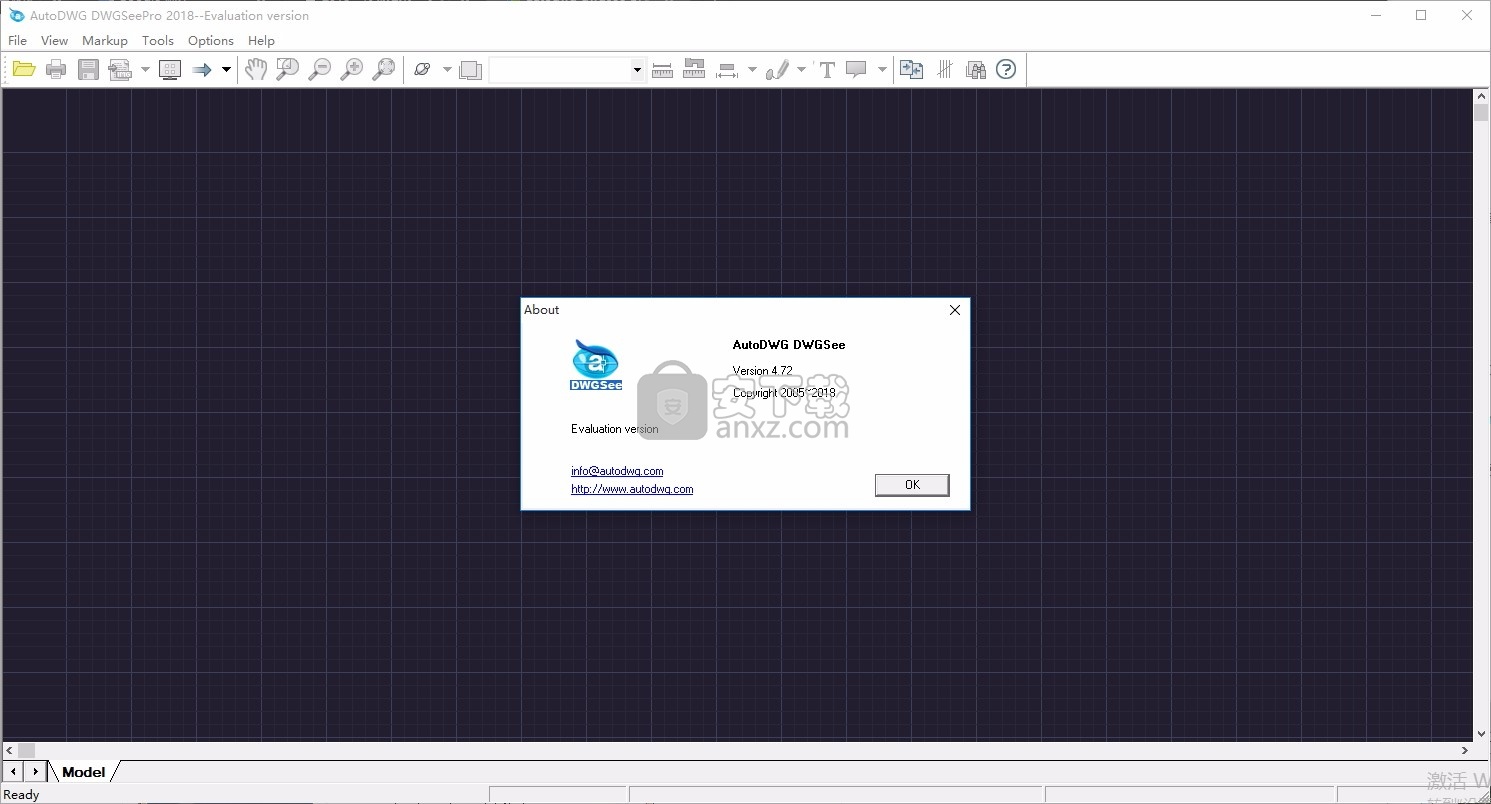Click the 'AutoDWG DWGSee' heading text
The image size is (1491, 804).
789,345
